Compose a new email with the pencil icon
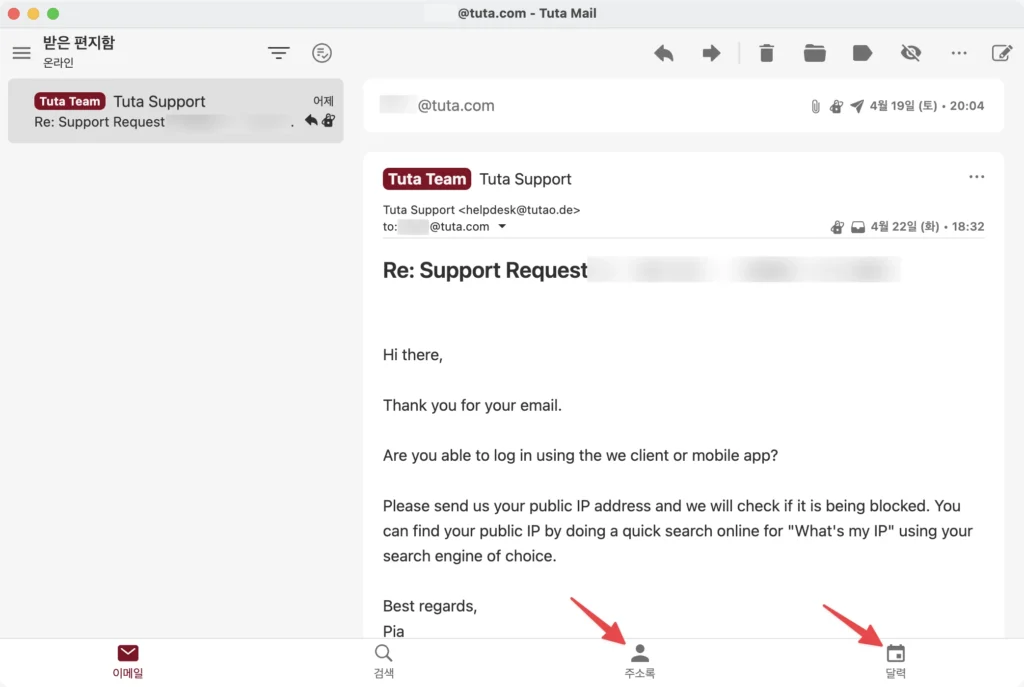 (1002, 53)
